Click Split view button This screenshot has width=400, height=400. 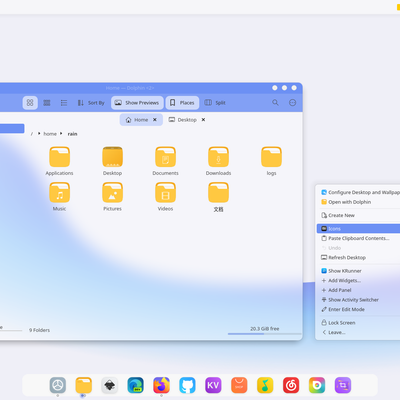pos(215,103)
